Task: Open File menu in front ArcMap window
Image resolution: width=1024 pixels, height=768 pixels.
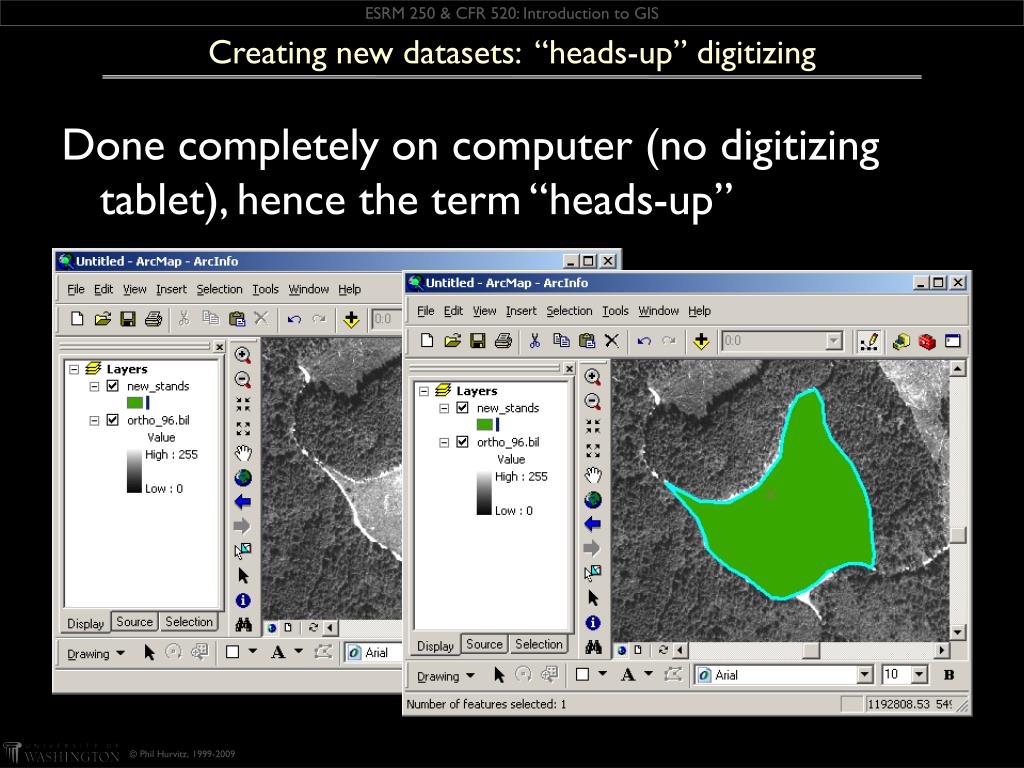Action: coord(426,311)
